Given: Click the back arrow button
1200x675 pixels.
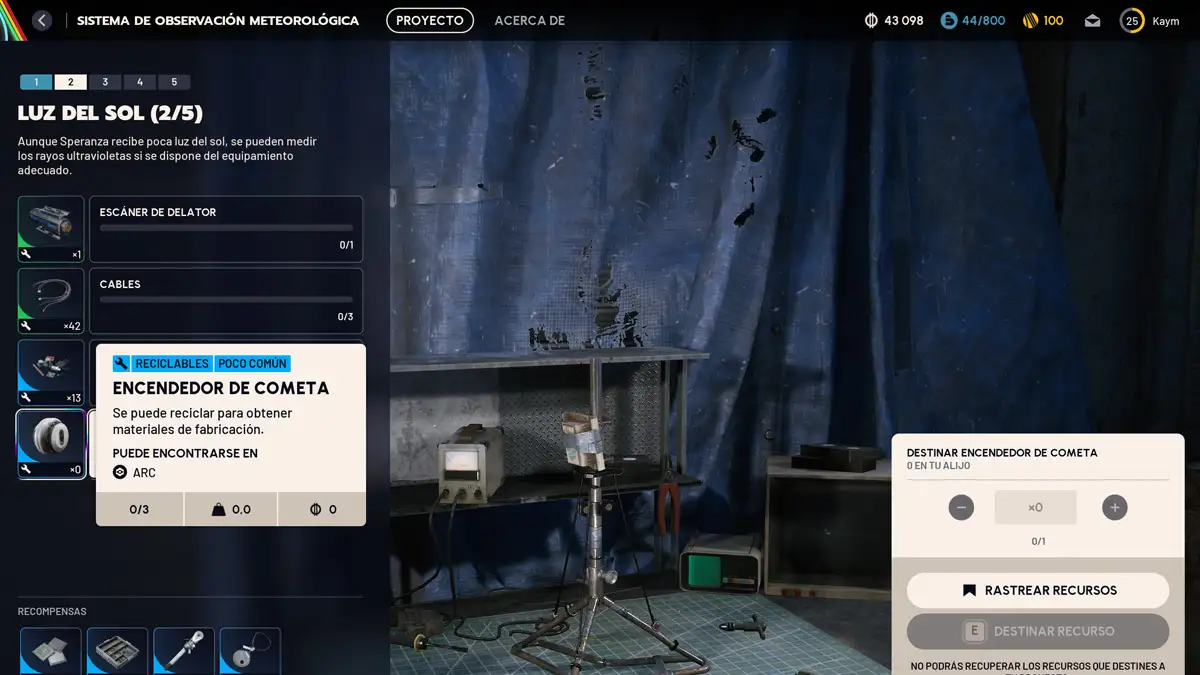Looking at the screenshot, I should tap(42, 20).
